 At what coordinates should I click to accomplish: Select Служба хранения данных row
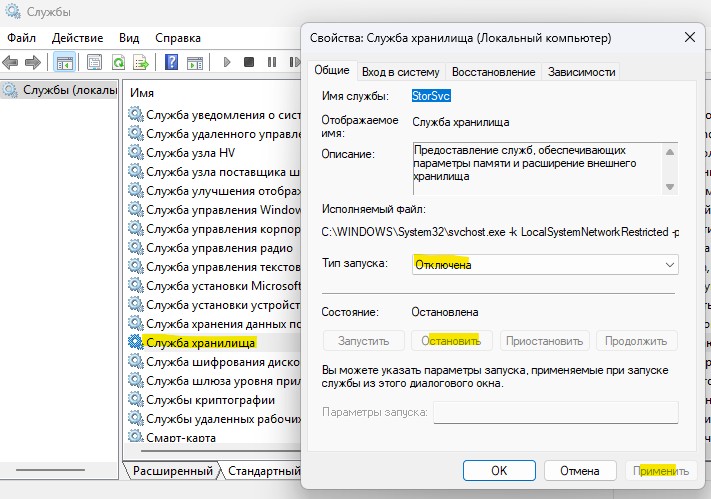click(x=214, y=324)
